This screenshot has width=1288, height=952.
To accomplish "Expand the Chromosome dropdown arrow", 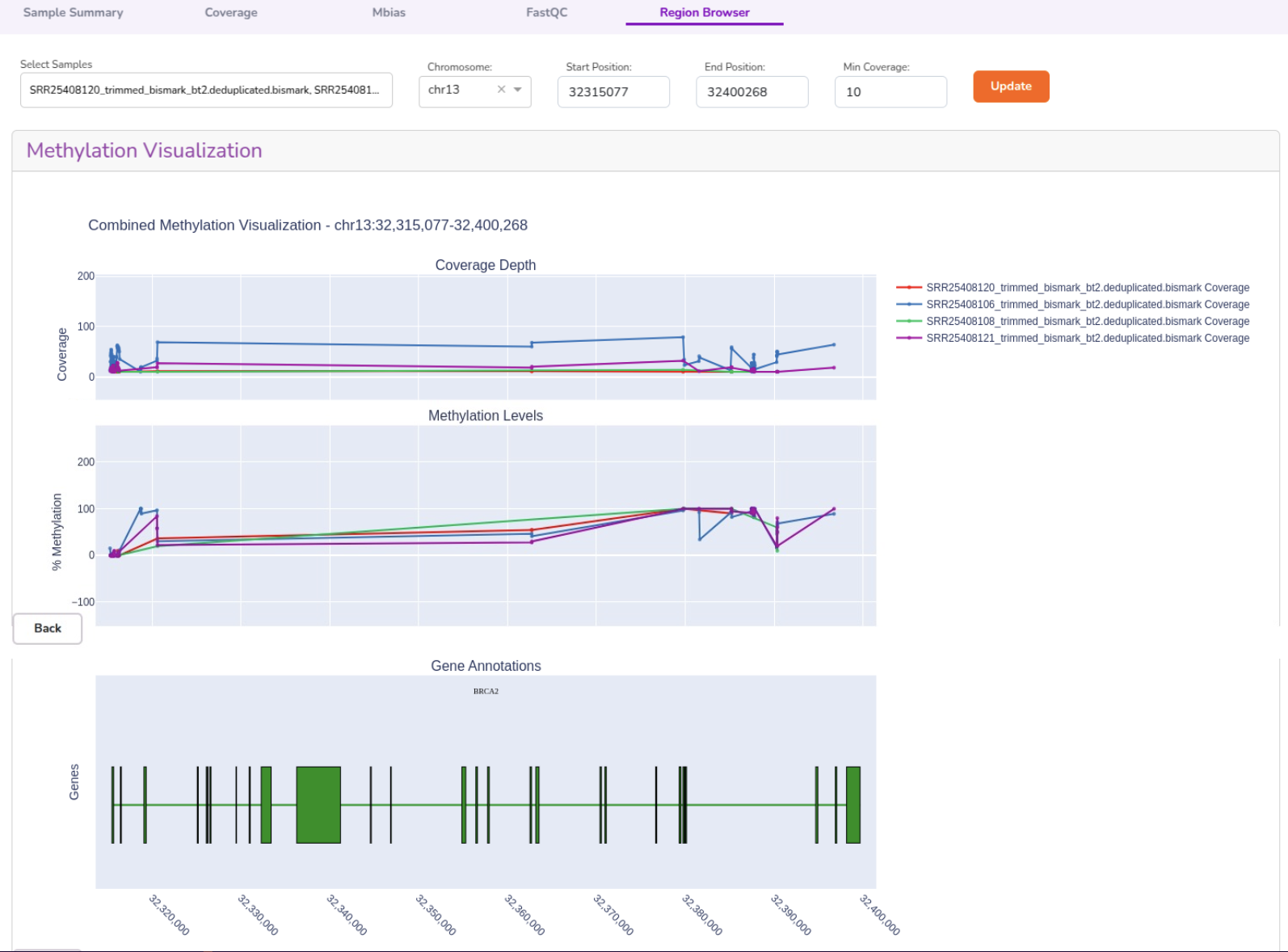I will 518,90.
